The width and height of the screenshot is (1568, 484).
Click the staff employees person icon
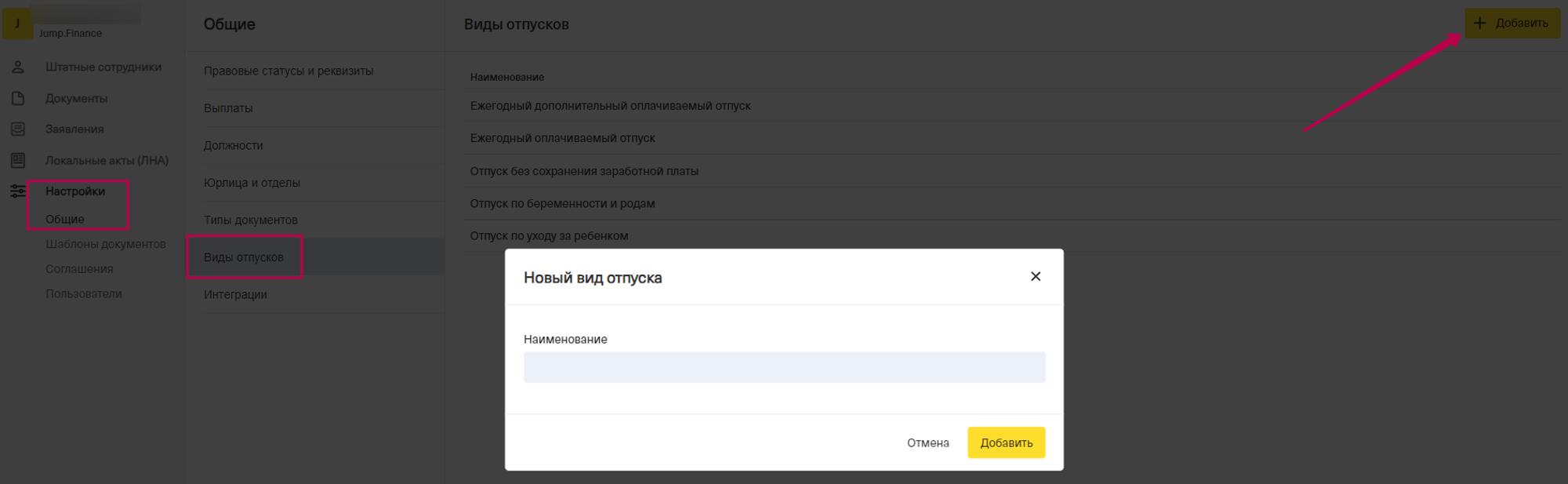[18, 67]
